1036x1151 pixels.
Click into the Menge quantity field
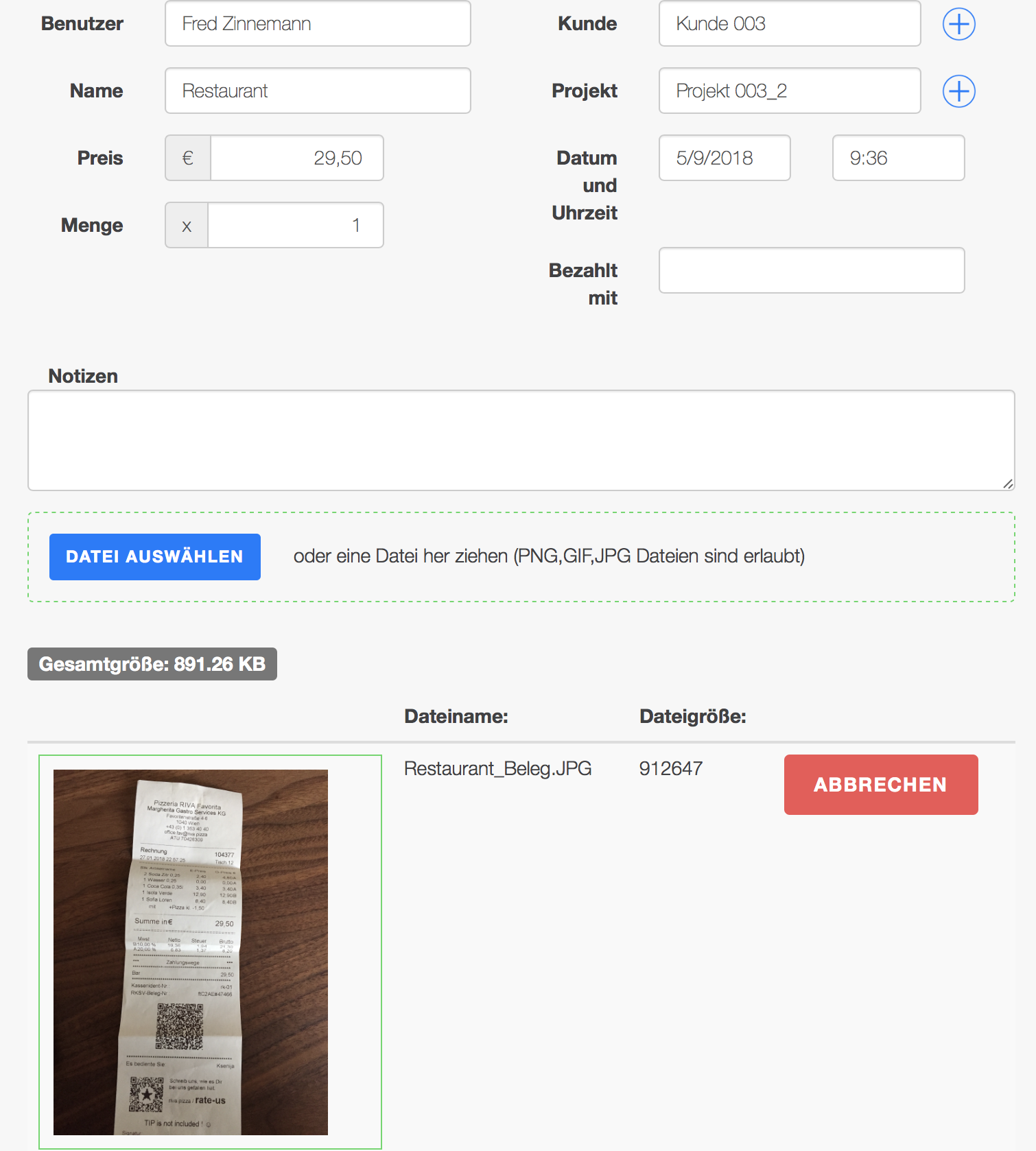[x=295, y=226]
